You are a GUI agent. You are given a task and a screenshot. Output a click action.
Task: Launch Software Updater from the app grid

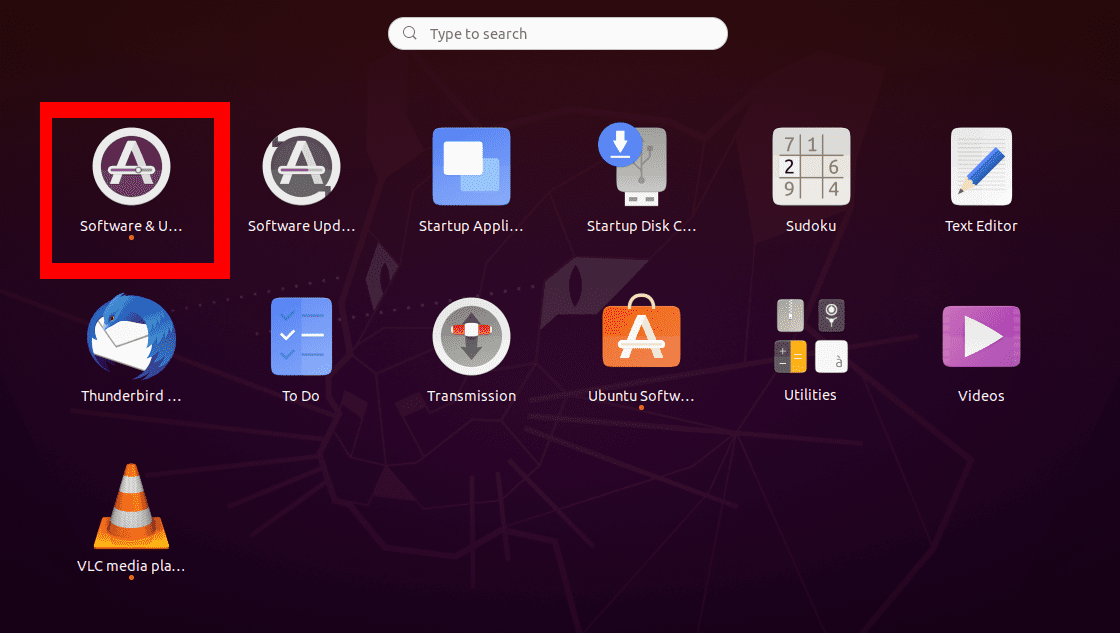point(301,167)
